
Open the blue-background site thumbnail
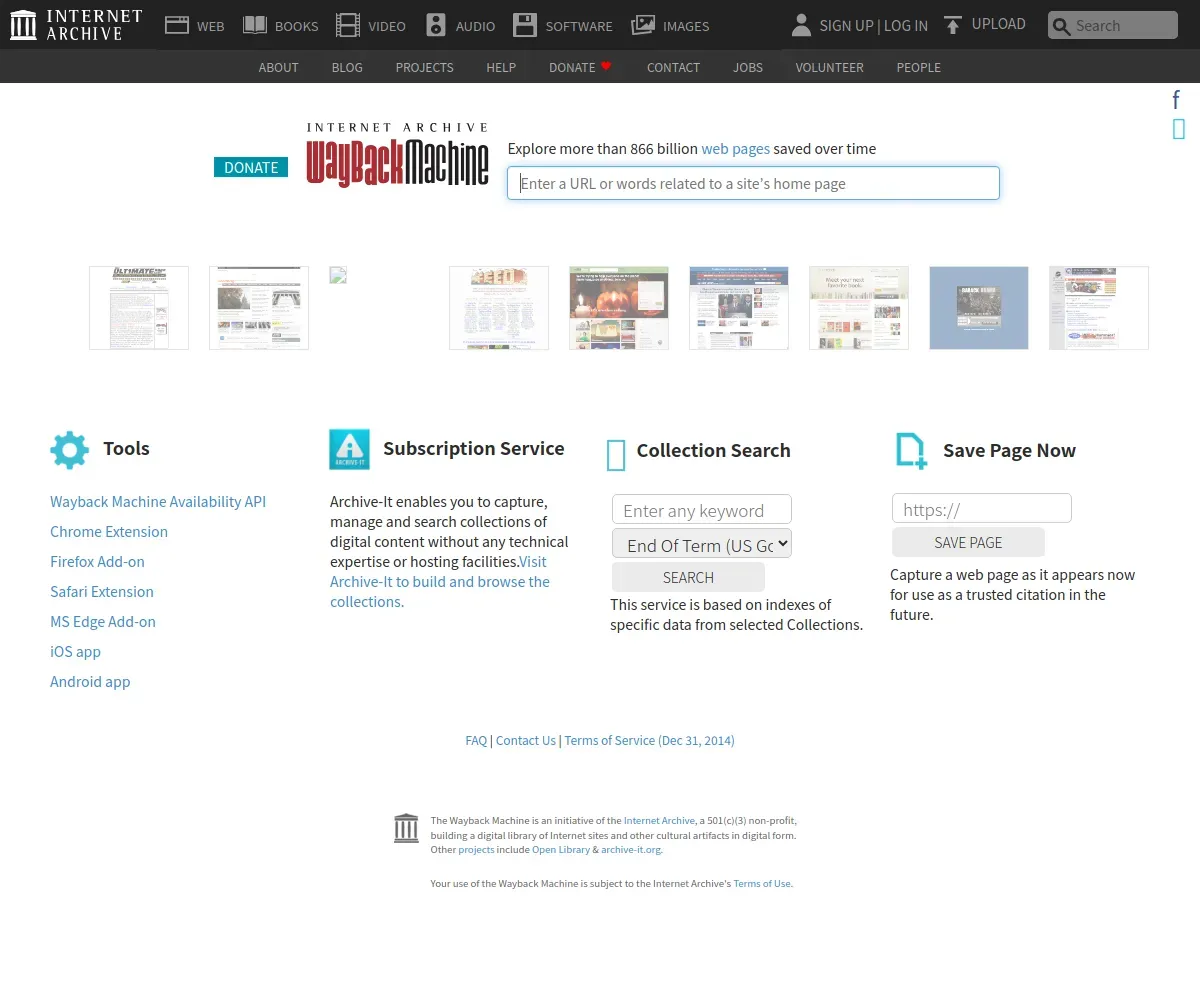point(979,308)
